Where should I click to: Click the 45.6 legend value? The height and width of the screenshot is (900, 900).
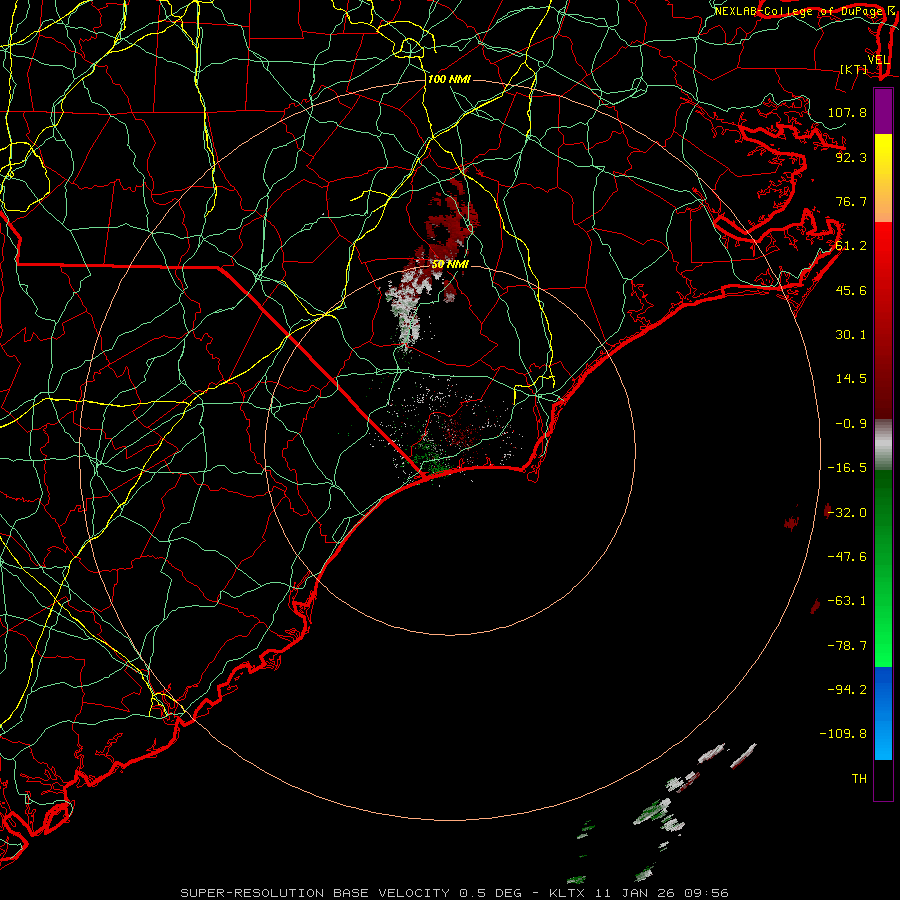(x=851, y=290)
